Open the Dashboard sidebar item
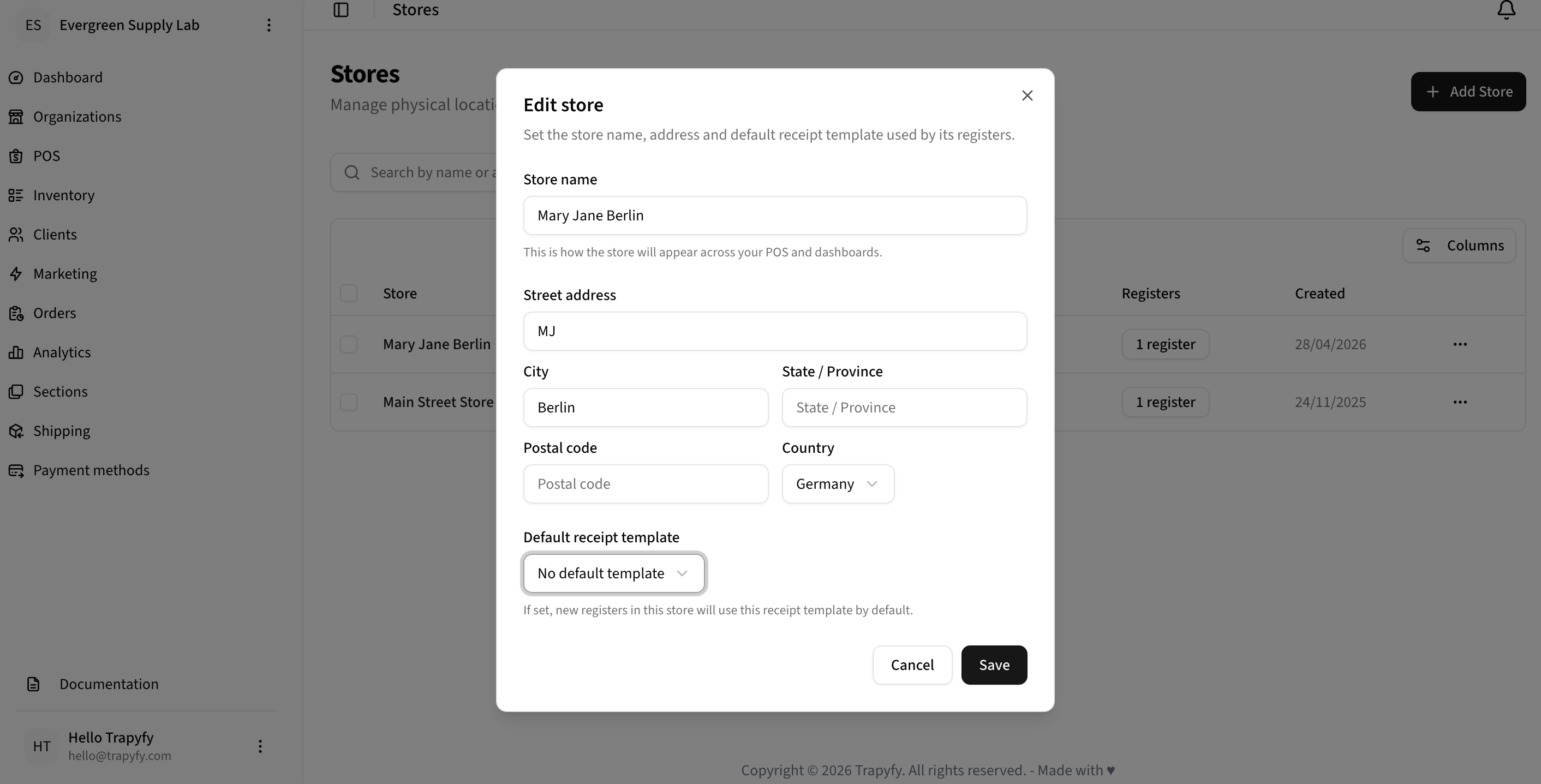The height and width of the screenshot is (784, 1541). coord(68,77)
